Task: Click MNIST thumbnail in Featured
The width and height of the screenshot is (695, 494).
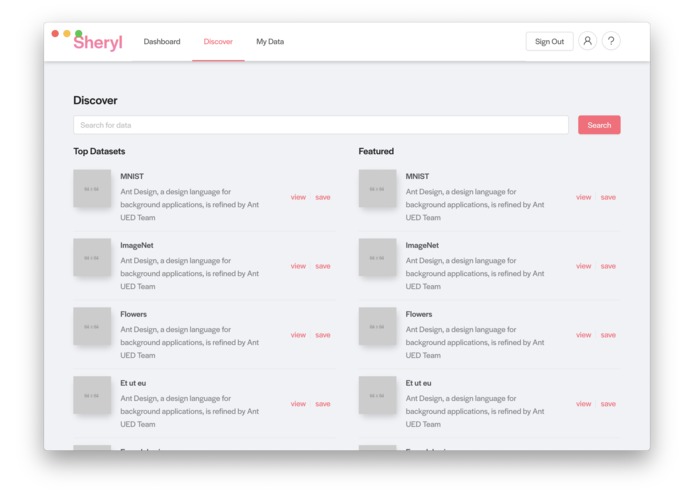Action: (x=377, y=188)
